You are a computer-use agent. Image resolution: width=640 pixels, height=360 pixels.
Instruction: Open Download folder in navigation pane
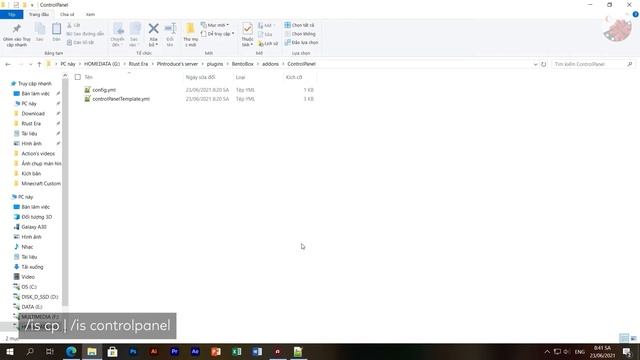33,113
